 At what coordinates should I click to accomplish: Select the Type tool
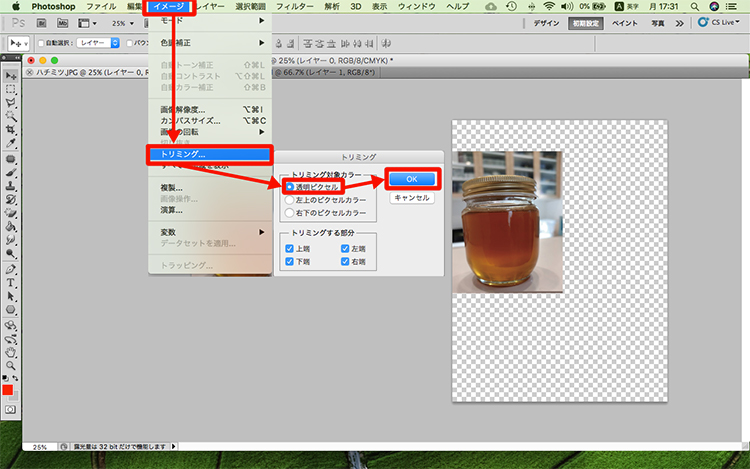point(11,283)
